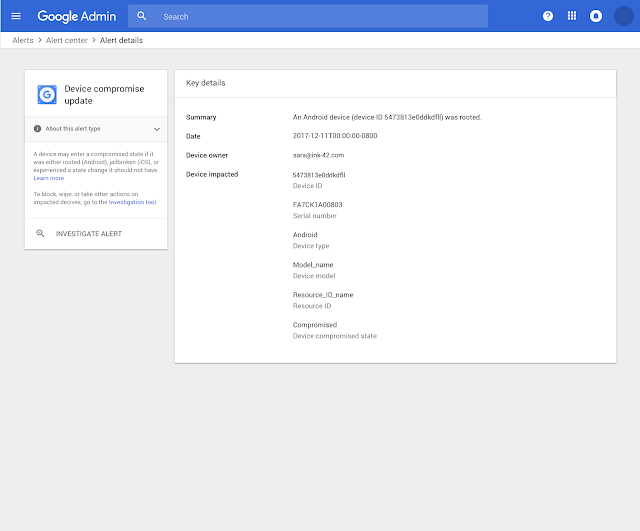Open the hamburger main menu
The width and height of the screenshot is (640, 531).
click(15, 16)
